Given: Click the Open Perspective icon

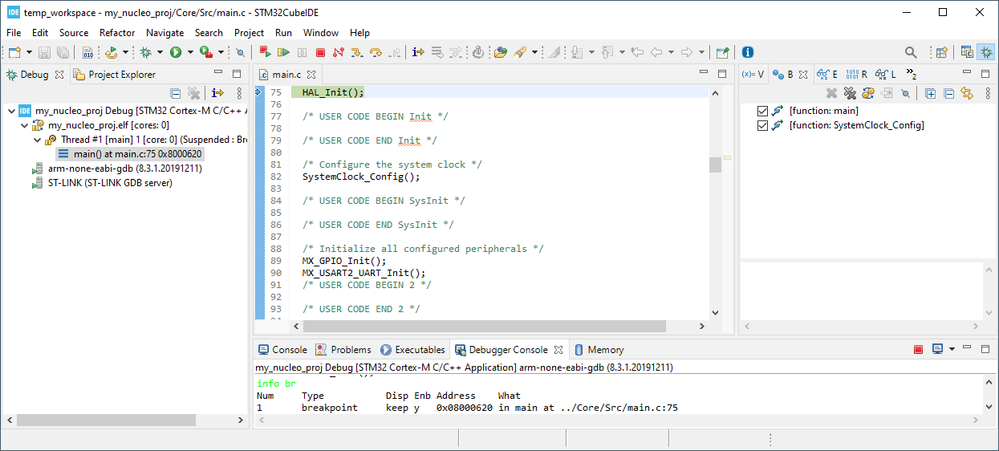Looking at the screenshot, I should tap(942, 52).
